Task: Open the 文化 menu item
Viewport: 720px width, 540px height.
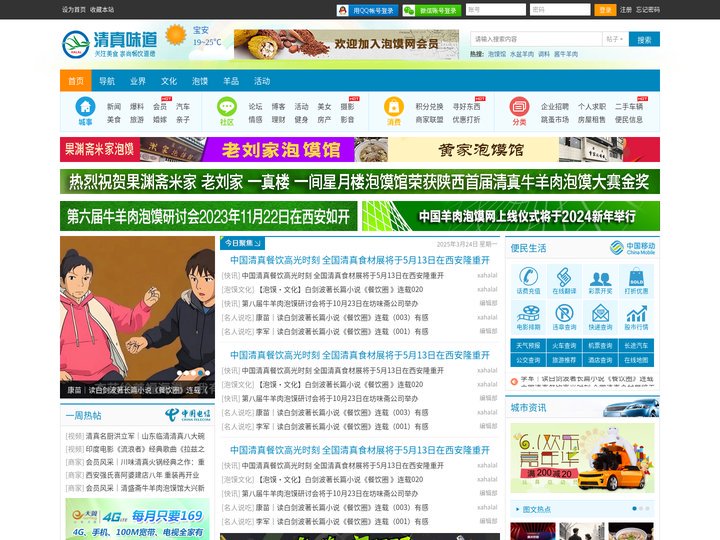Action: pyautogui.click(x=169, y=81)
